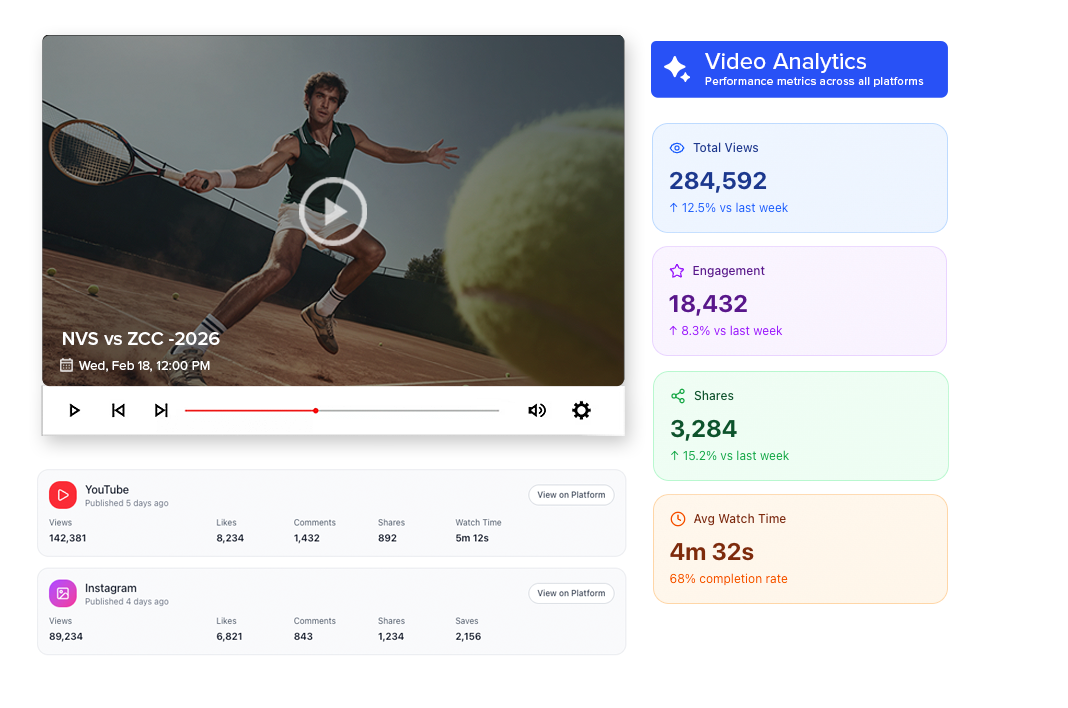Click the red playhead on progress bar
Image resolution: width=1068 pixels, height=708 pixels.
click(x=316, y=410)
